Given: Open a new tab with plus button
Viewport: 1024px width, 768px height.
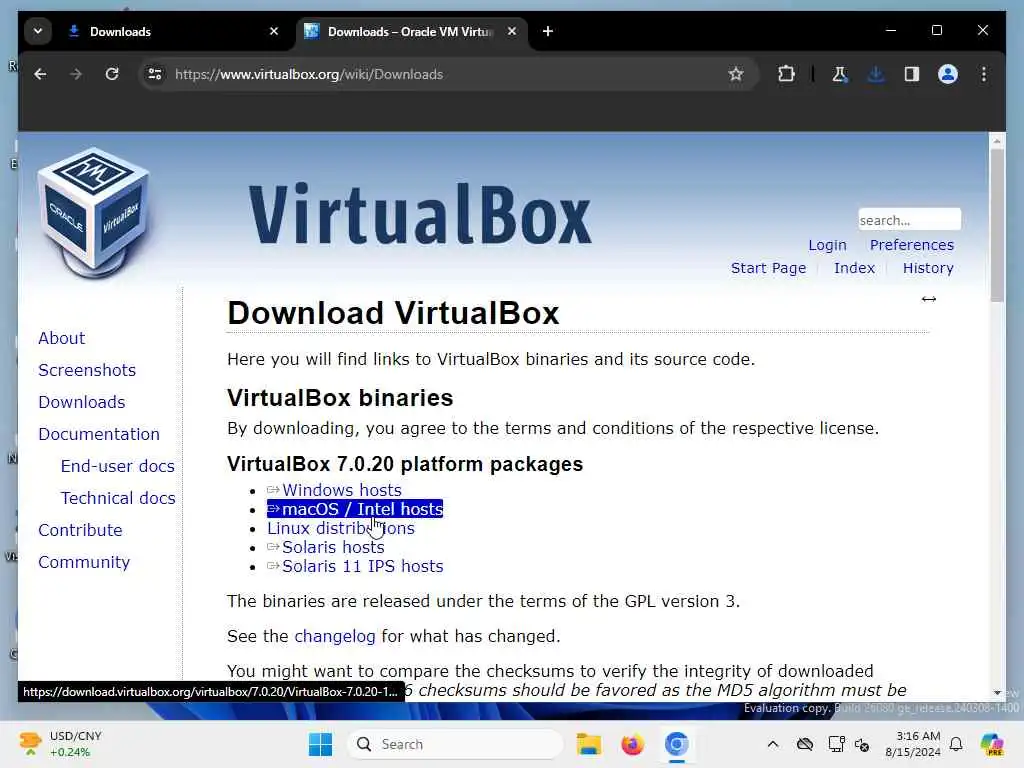Looking at the screenshot, I should [548, 31].
